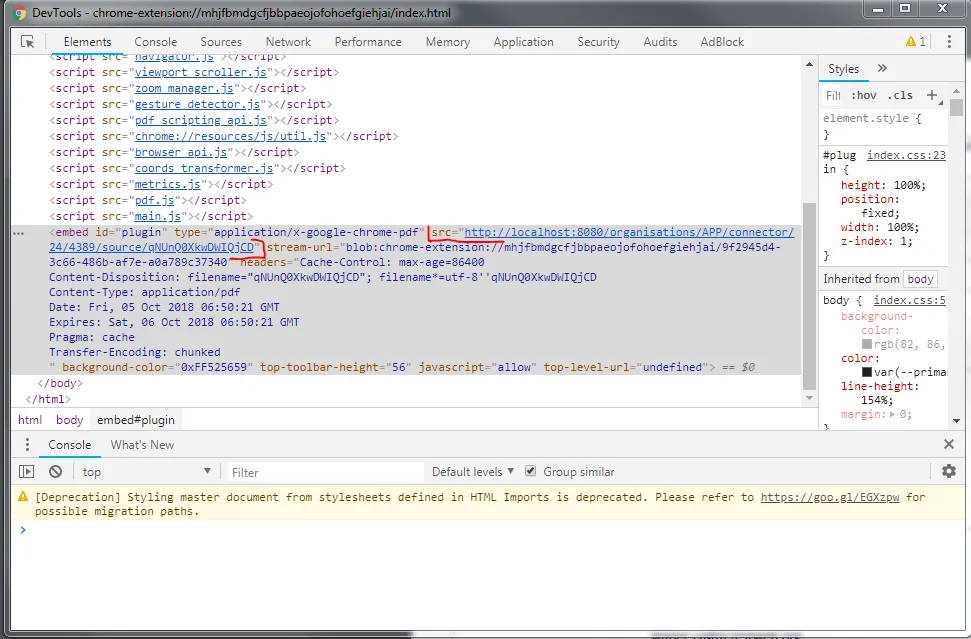Activate the element inspector picker icon

(x=27, y=41)
